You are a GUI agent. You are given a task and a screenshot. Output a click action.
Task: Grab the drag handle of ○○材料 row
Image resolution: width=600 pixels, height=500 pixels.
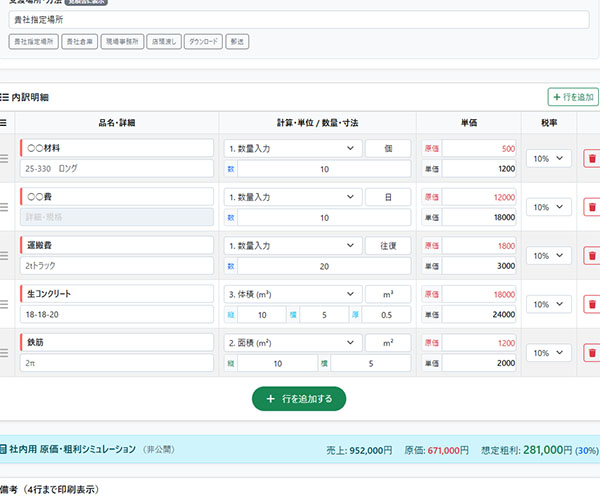4,158
